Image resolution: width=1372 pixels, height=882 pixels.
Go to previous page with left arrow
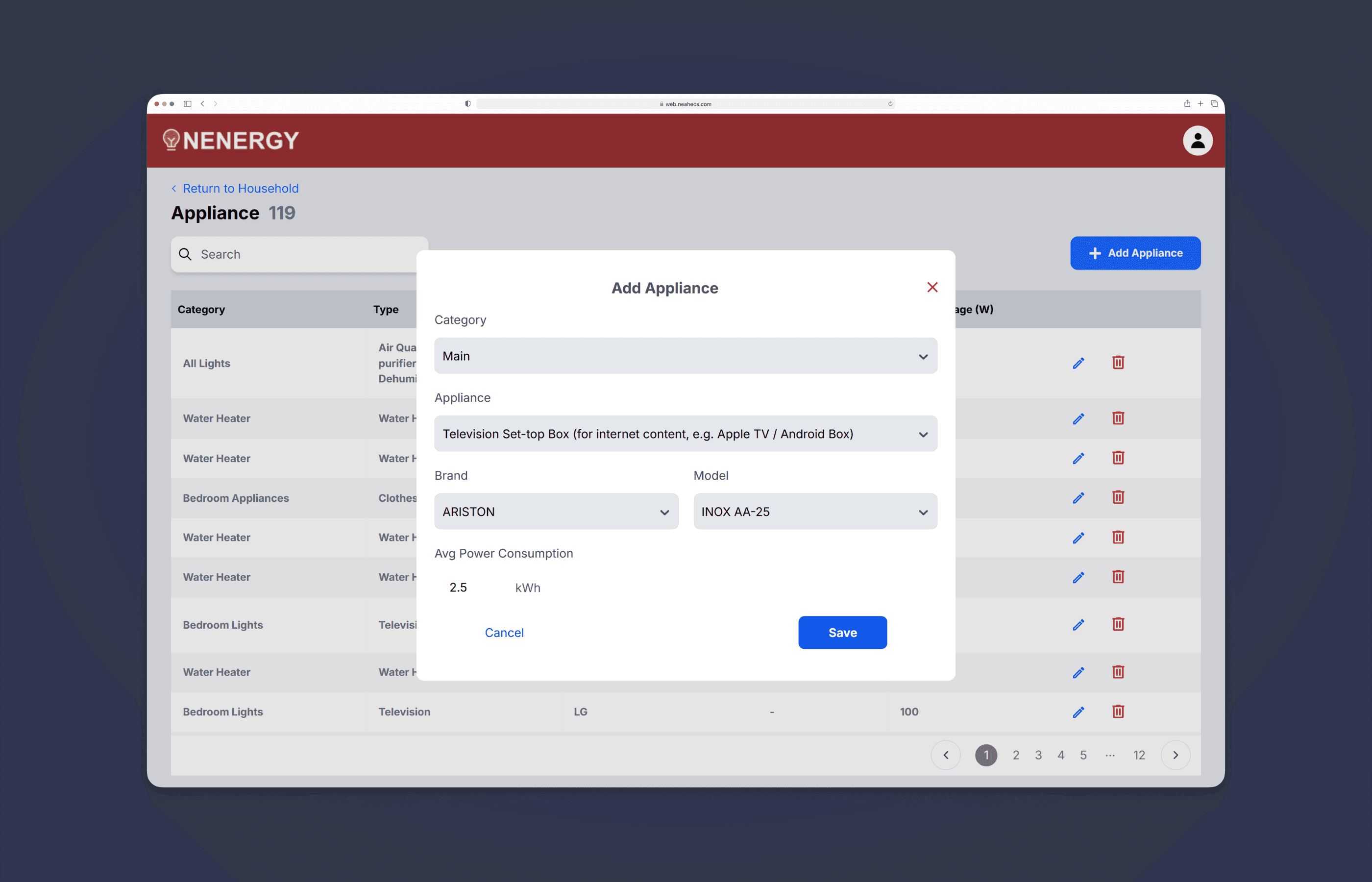(945, 755)
